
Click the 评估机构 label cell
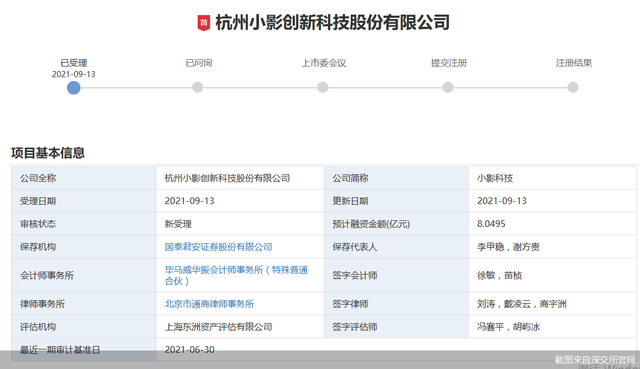[84, 327]
